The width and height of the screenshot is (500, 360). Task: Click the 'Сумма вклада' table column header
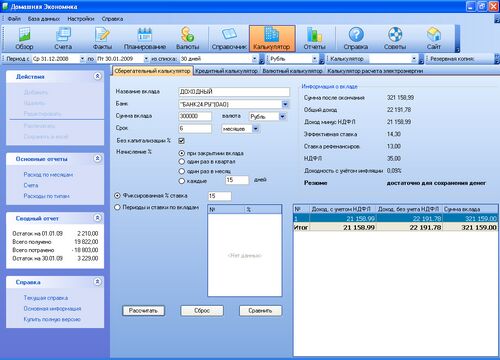pos(470,209)
